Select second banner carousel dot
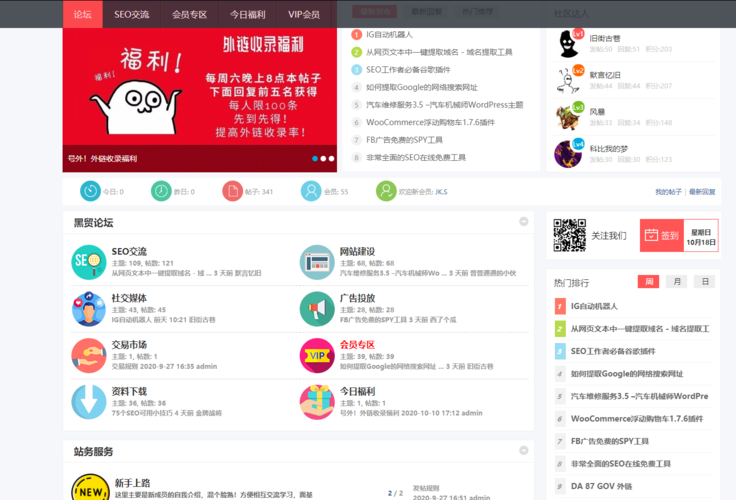 pyautogui.click(x=323, y=159)
